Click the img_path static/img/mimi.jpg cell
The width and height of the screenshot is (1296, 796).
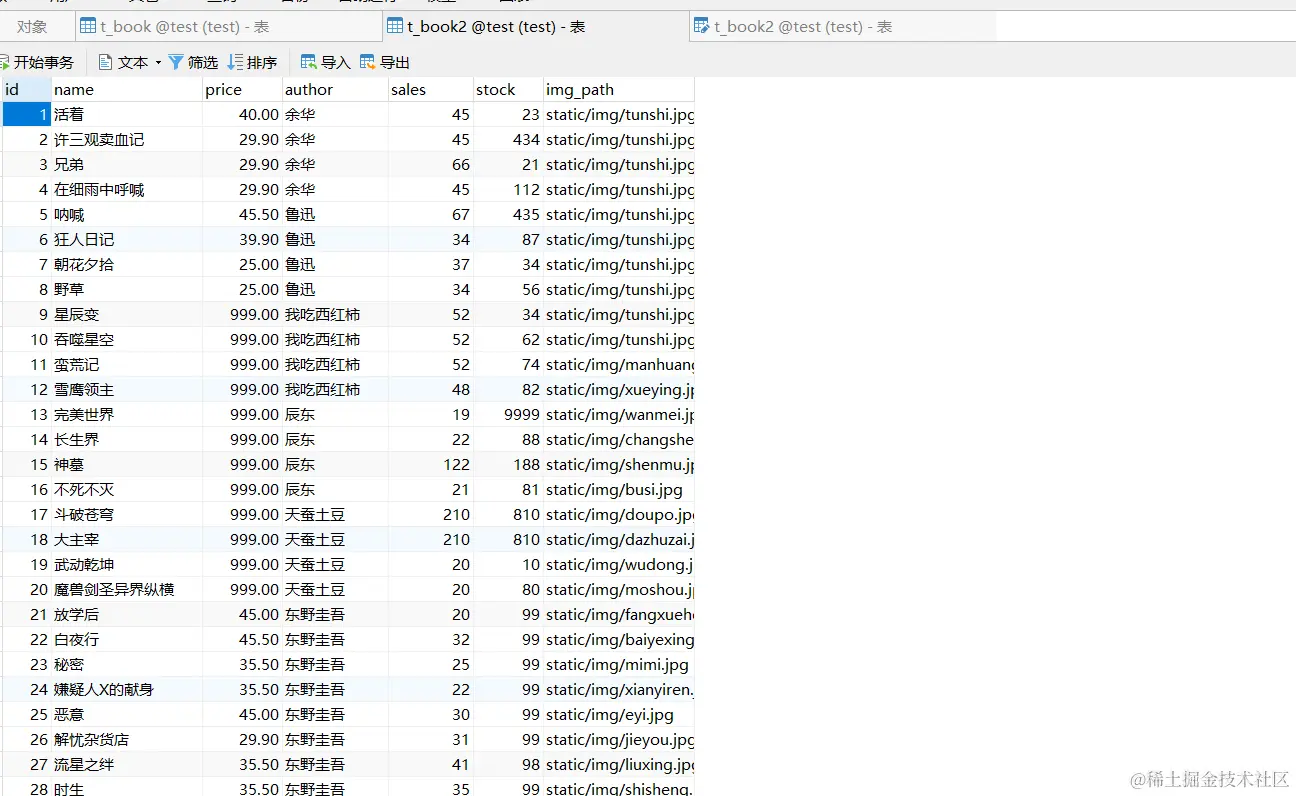(619, 664)
